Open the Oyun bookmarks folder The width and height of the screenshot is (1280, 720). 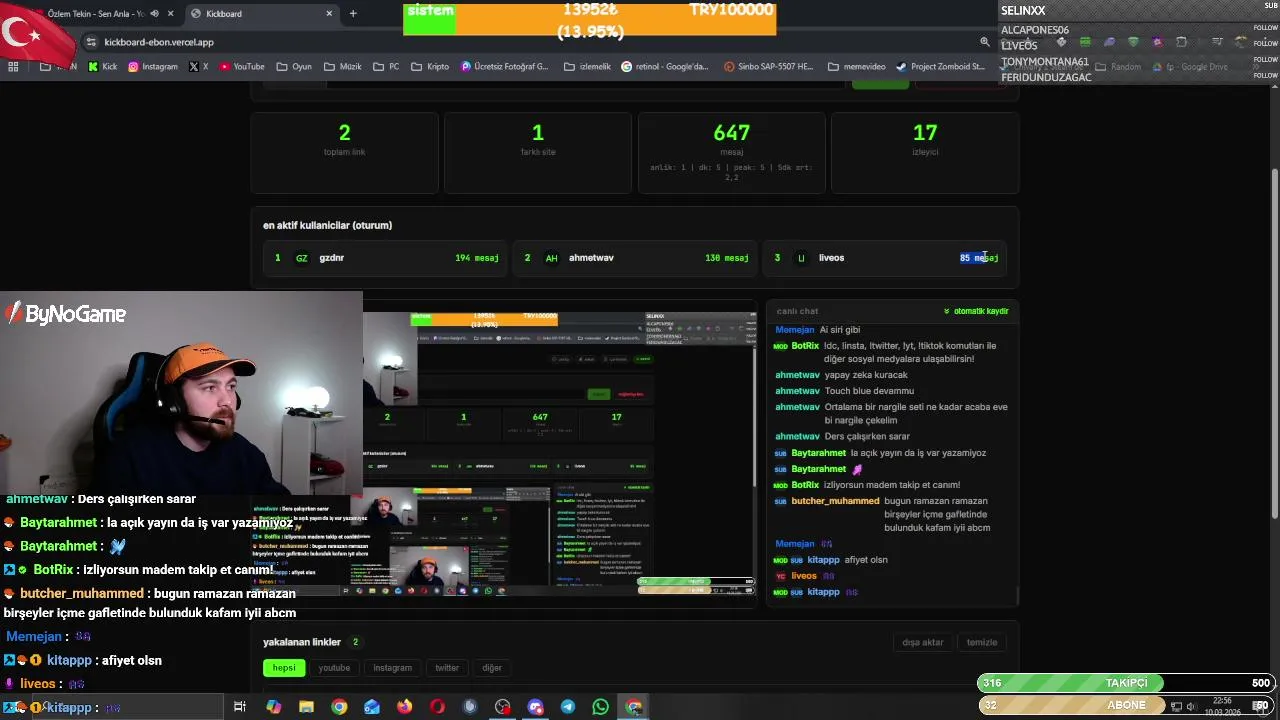click(x=294, y=67)
